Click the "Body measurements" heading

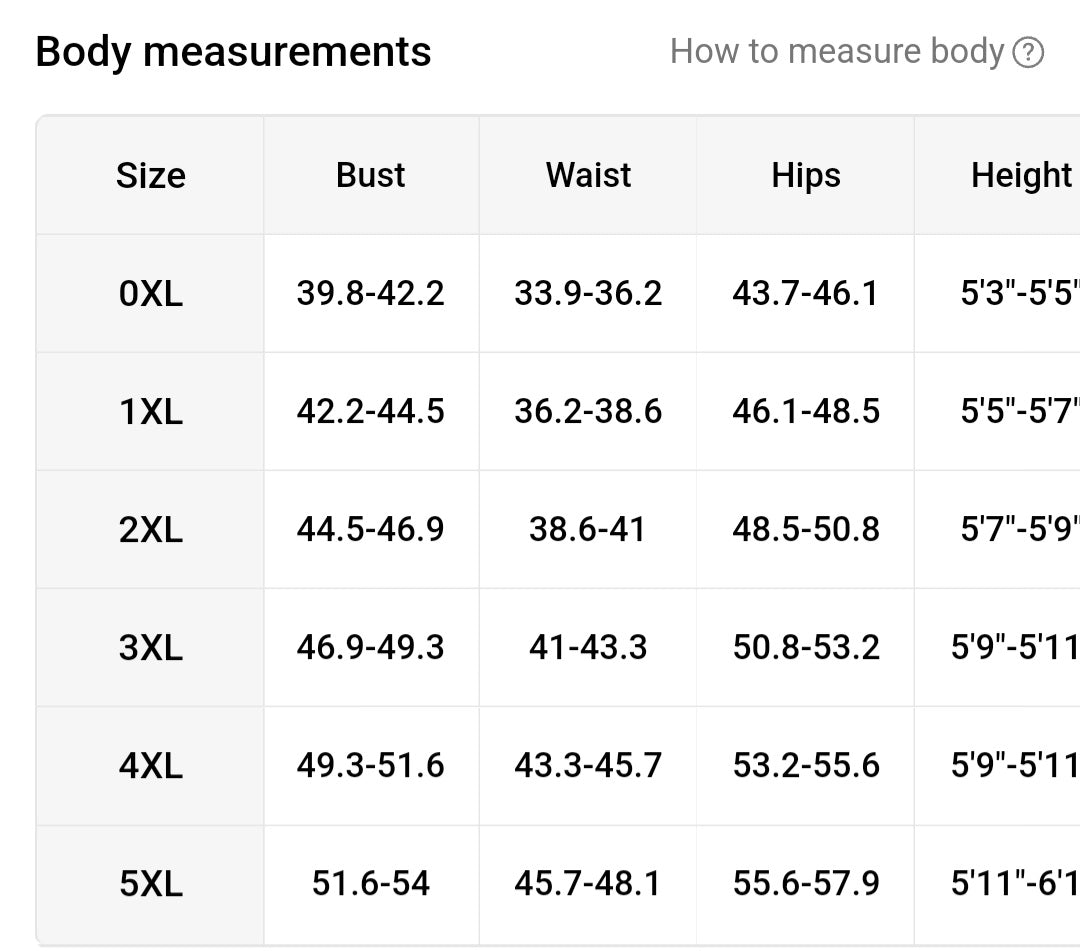point(233,52)
